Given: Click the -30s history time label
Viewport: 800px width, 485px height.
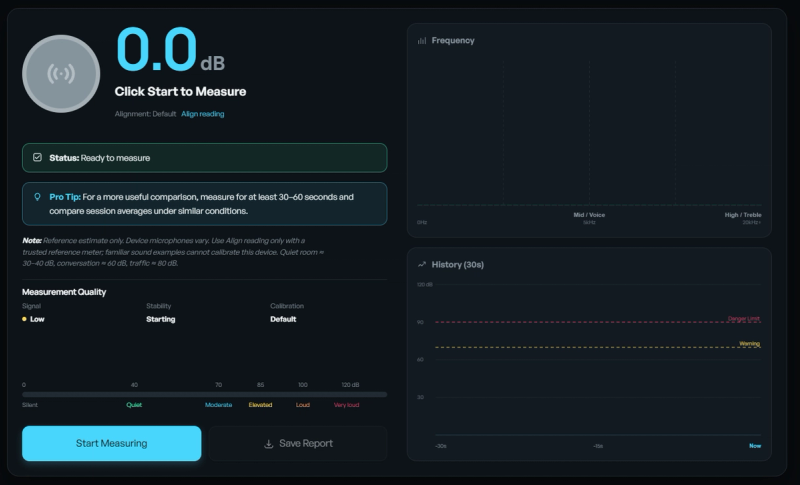Looking at the screenshot, I should click(441, 446).
